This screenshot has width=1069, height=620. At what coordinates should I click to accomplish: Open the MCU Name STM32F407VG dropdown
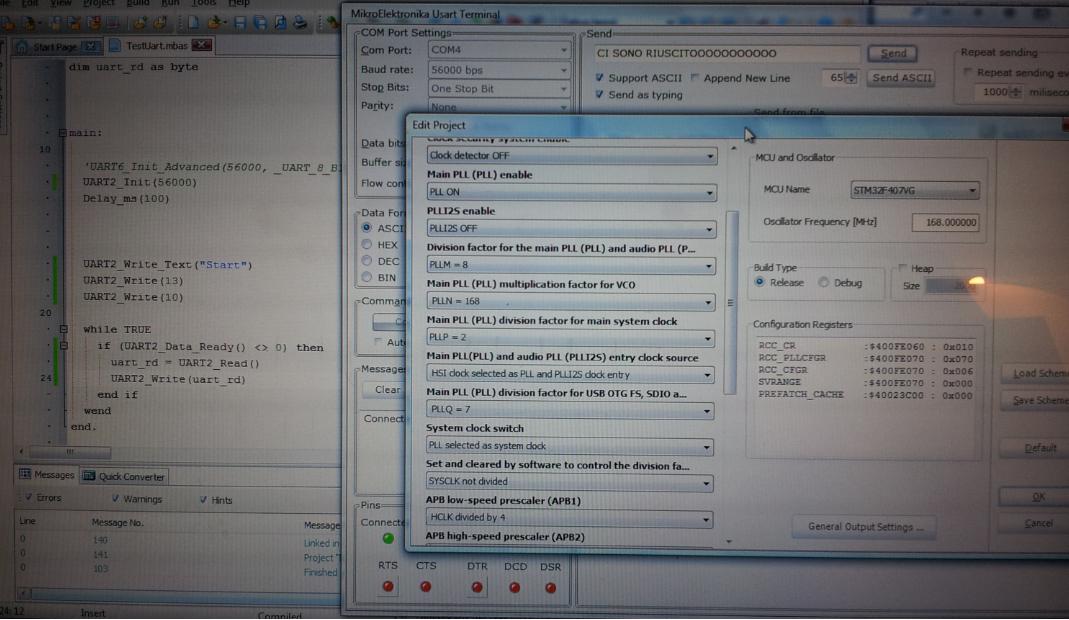pos(915,190)
